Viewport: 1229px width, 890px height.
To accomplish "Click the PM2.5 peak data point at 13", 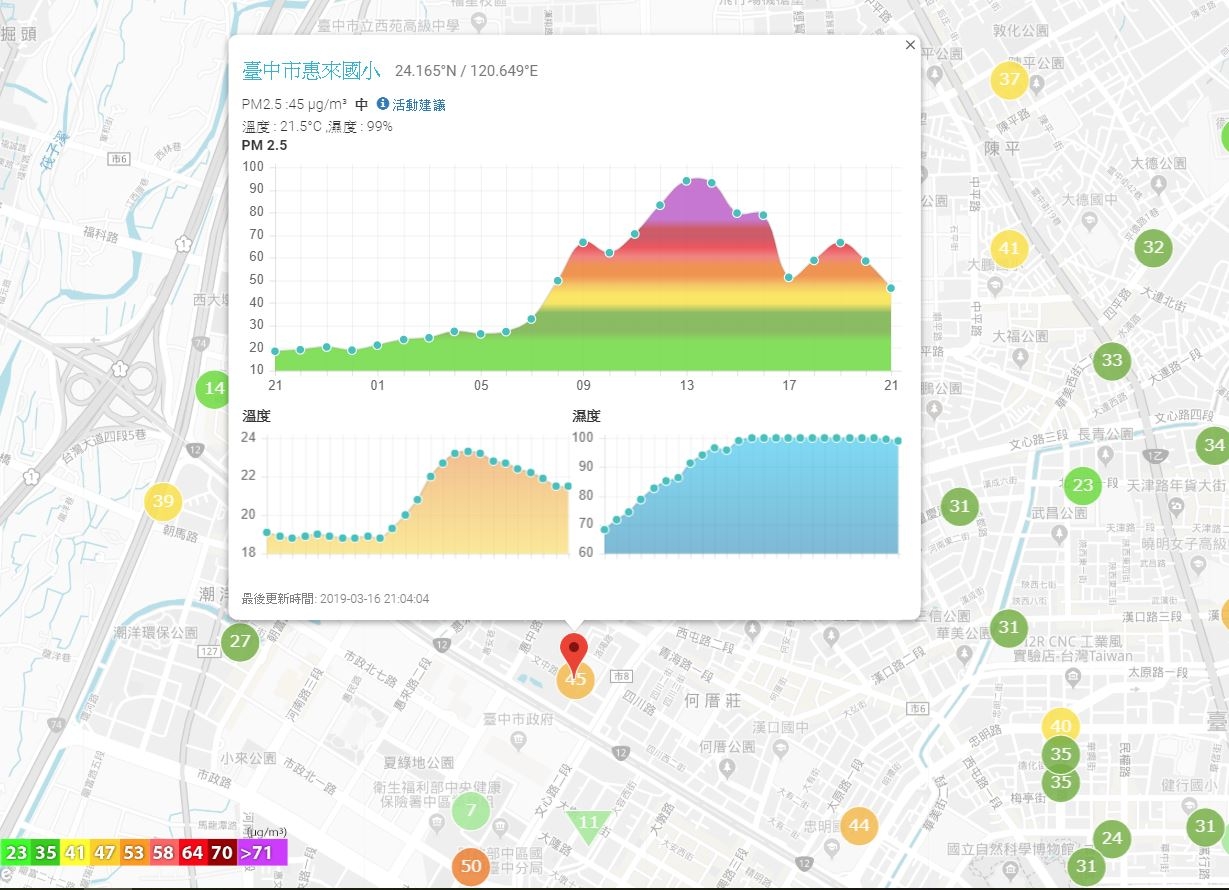I will pos(686,181).
